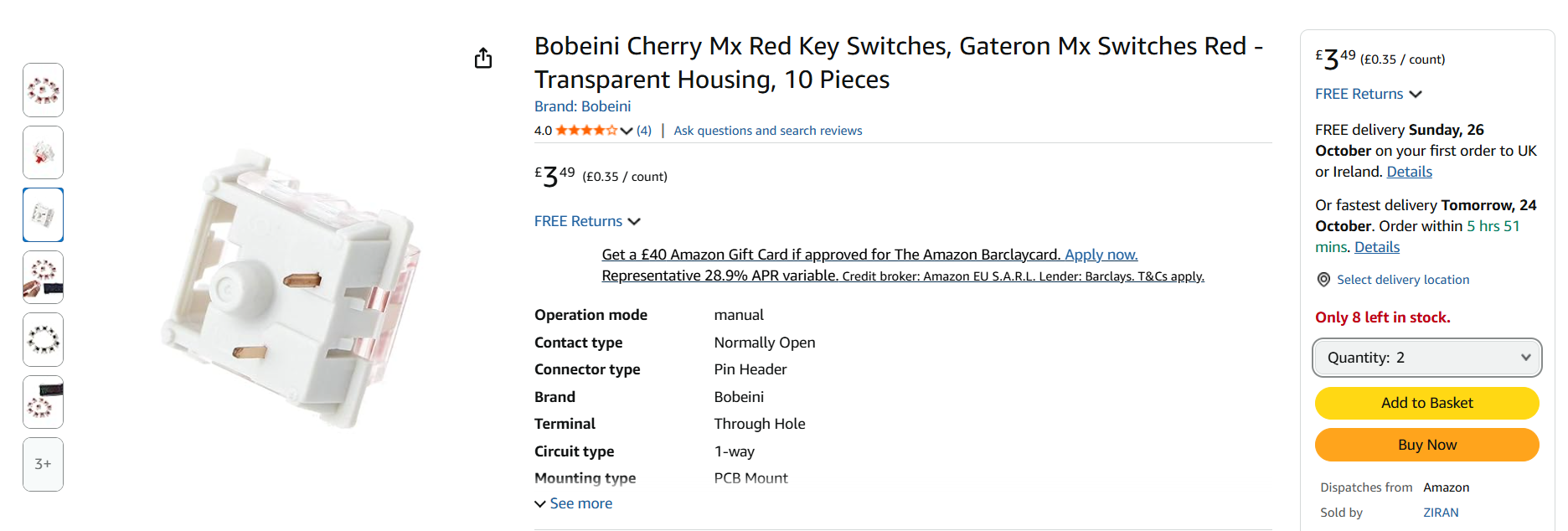Open the 3+ more images thumbnail
This screenshot has height=531, width=1568.
(x=44, y=464)
